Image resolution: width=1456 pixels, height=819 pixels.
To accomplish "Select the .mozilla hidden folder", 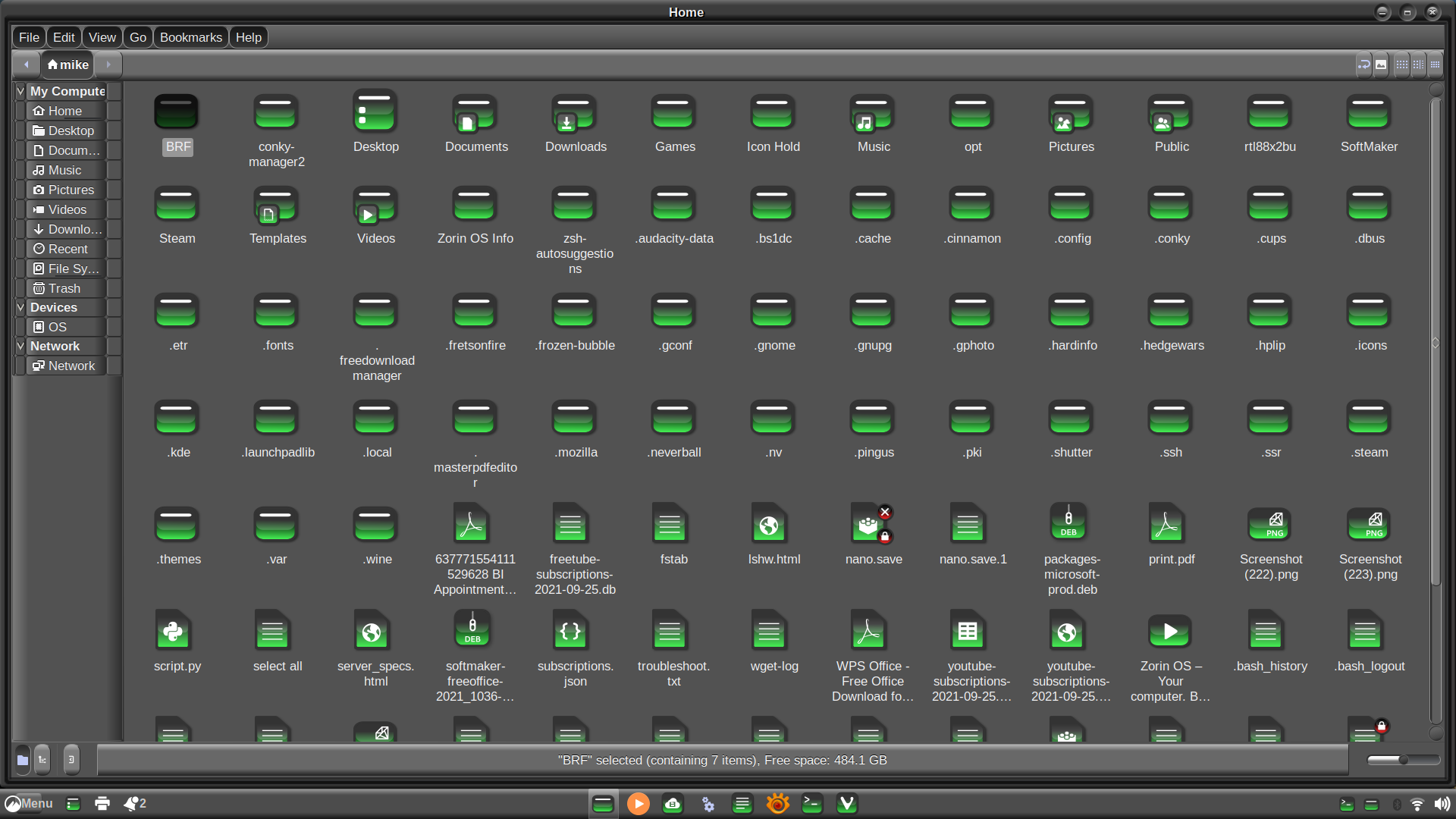I will [574, 418].
